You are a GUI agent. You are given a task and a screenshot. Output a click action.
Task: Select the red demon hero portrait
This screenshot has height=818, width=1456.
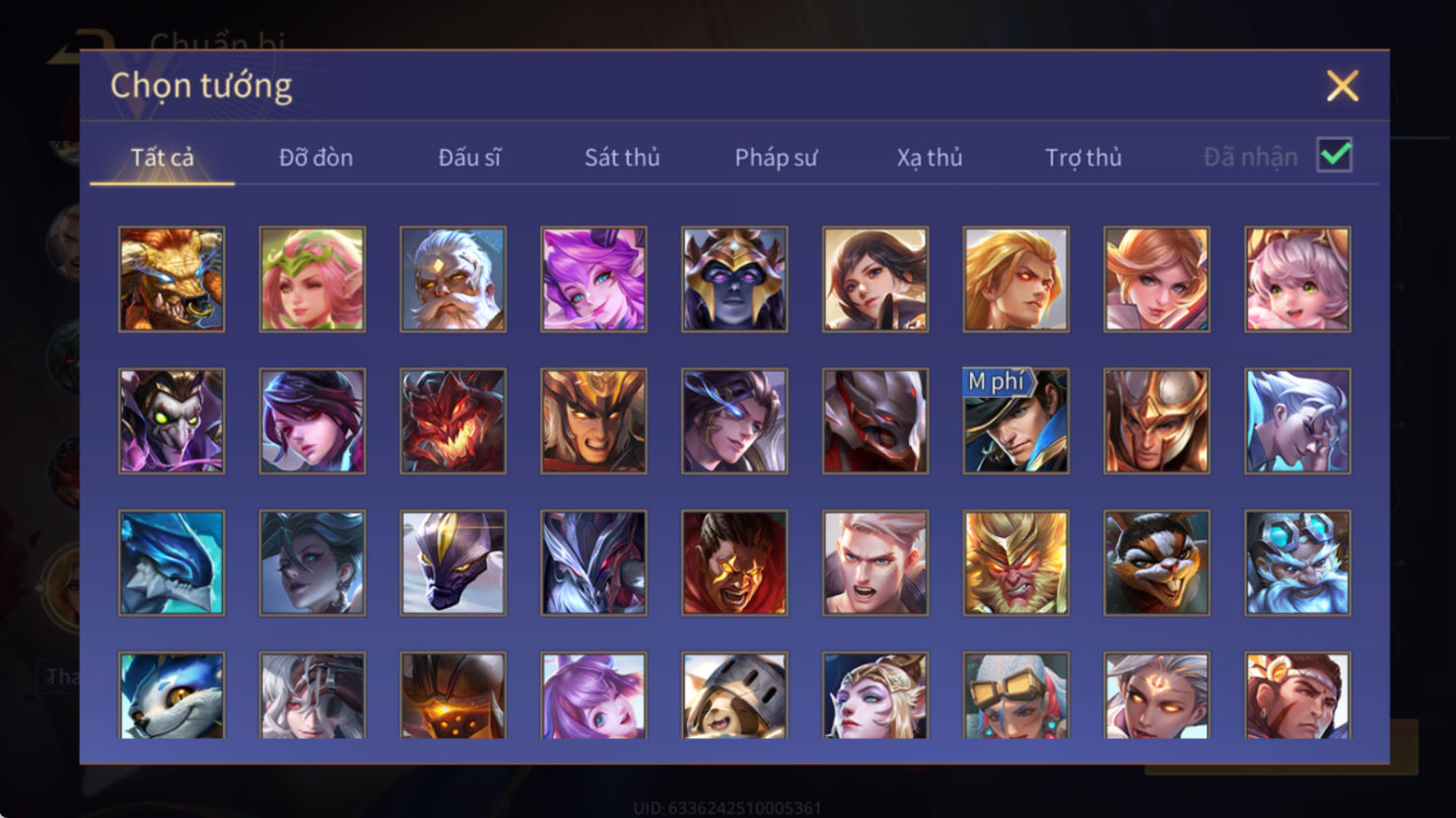(452, 421)
